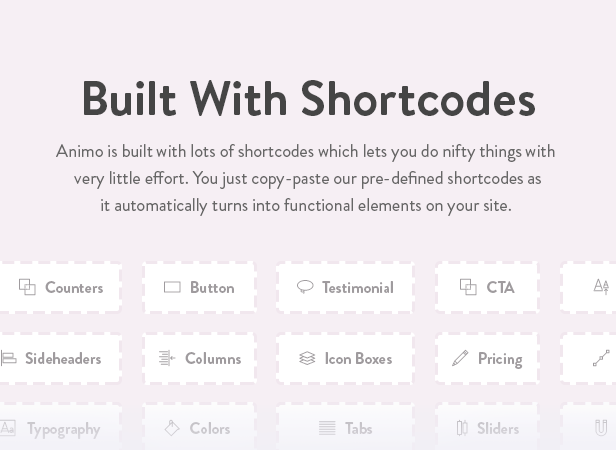Click the speech bubble icon beside Testimonial
616x450 pixels.
305,287
